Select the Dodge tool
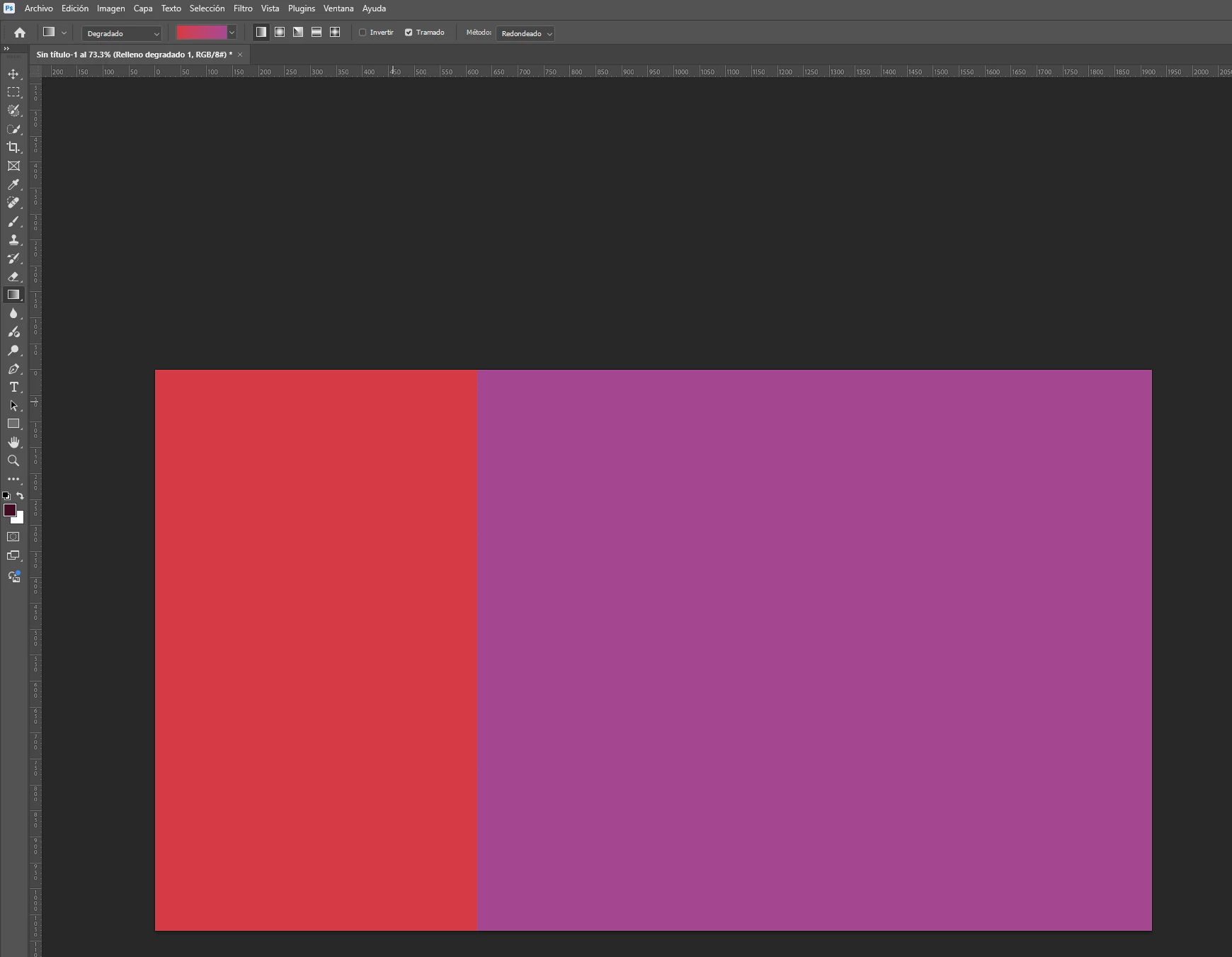The image size is (1232, 957). [x=13, y=350]
